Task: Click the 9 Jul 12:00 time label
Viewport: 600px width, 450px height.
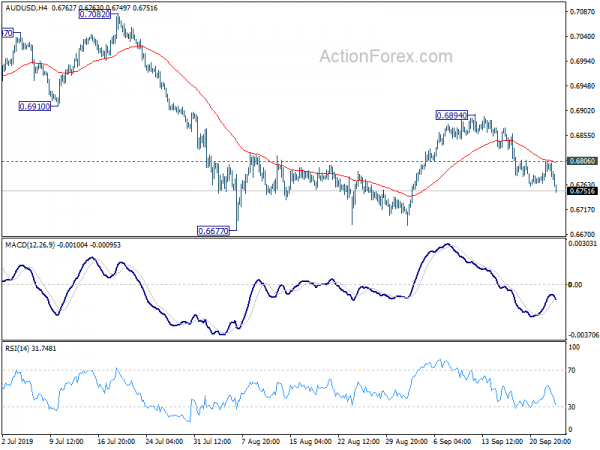Action: coord(67,441)
